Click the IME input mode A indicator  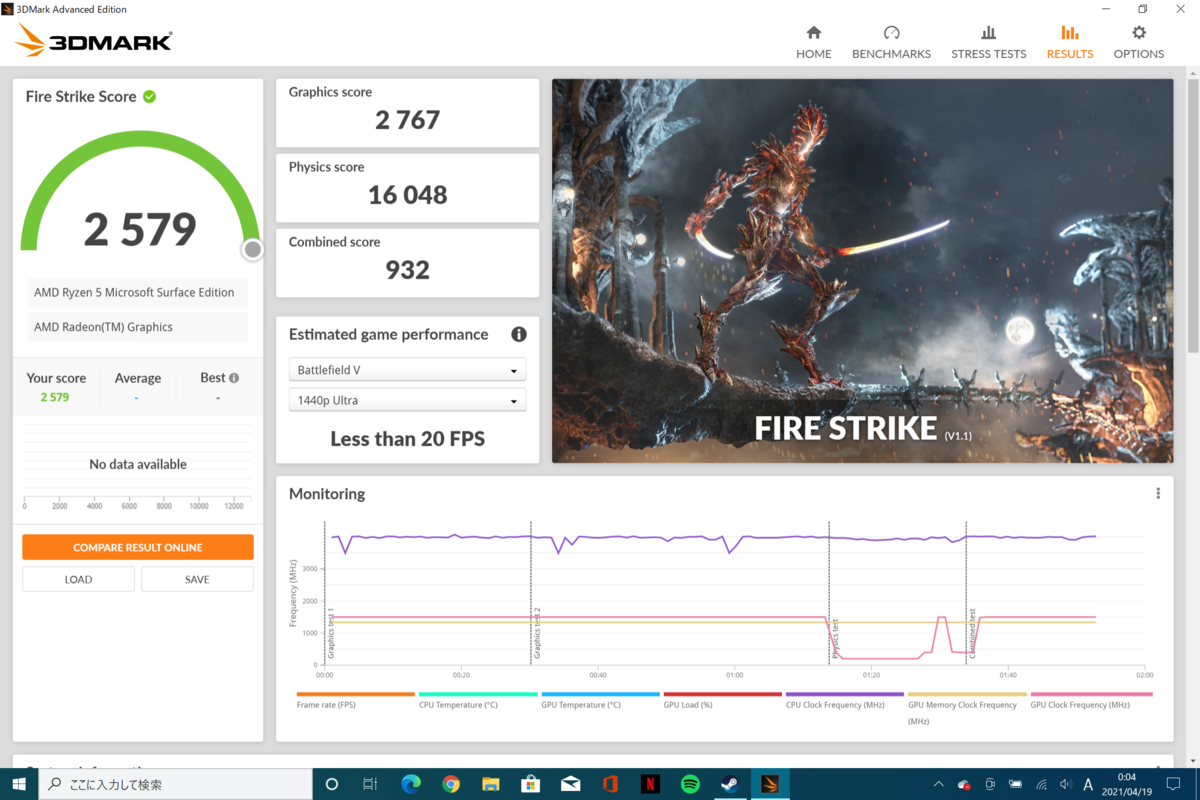pyautogui.click(x=1088, y=785)
